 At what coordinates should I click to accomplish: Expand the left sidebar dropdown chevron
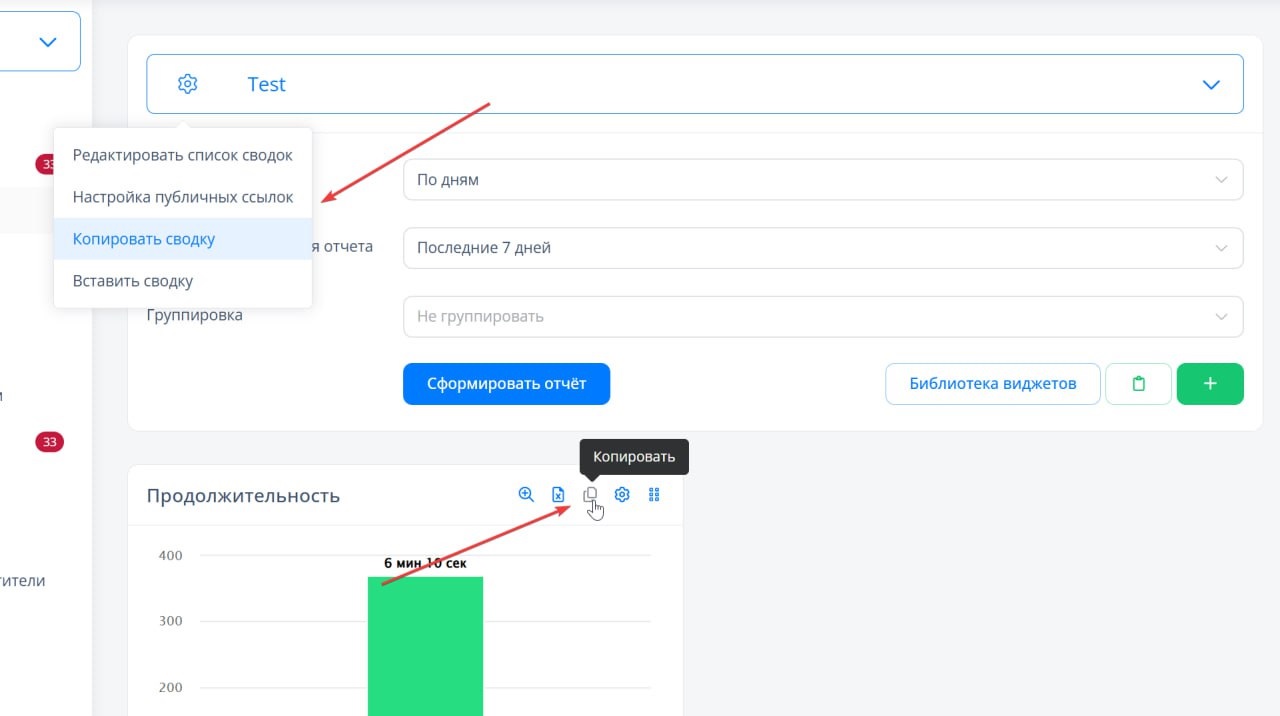pyautogui.click(x=47, y=42)
